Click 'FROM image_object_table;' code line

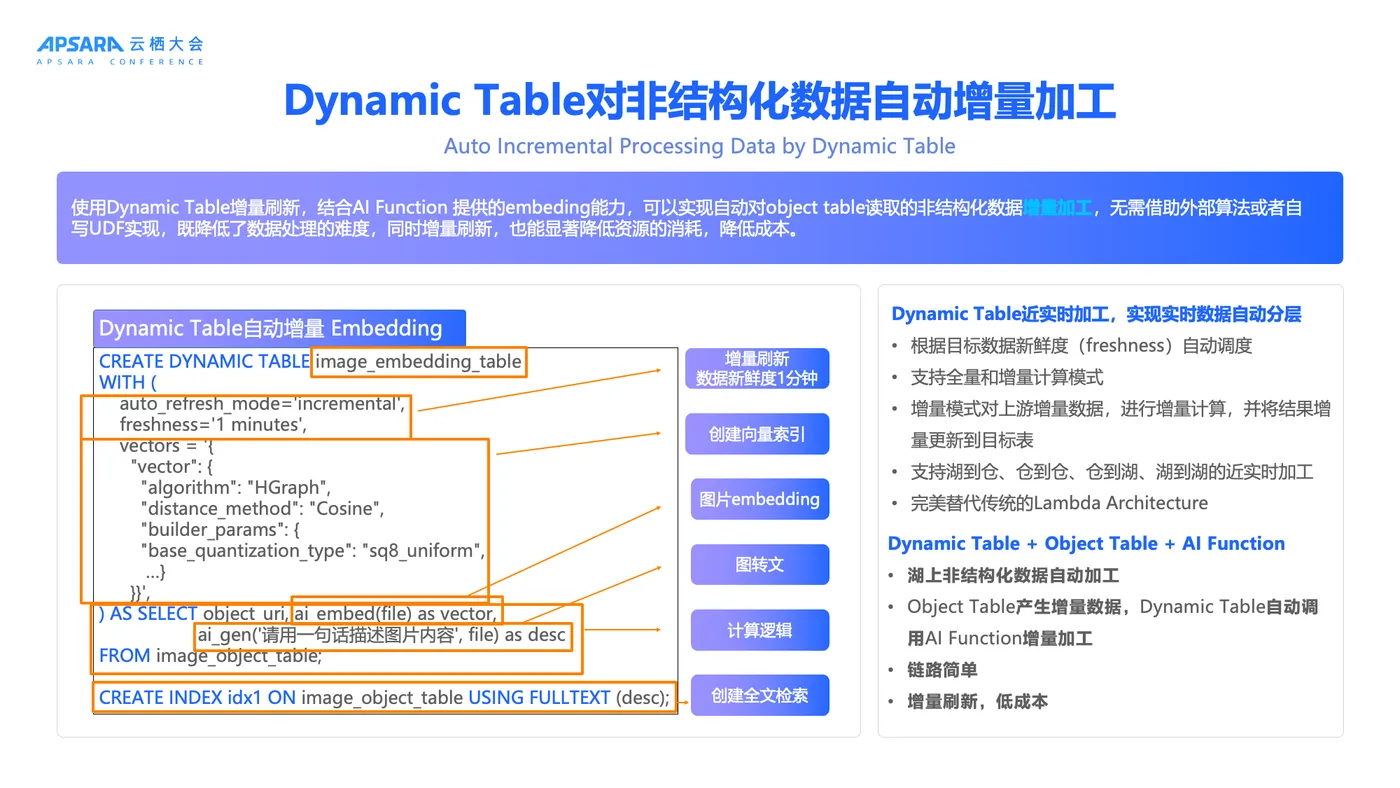coord(211,656)
